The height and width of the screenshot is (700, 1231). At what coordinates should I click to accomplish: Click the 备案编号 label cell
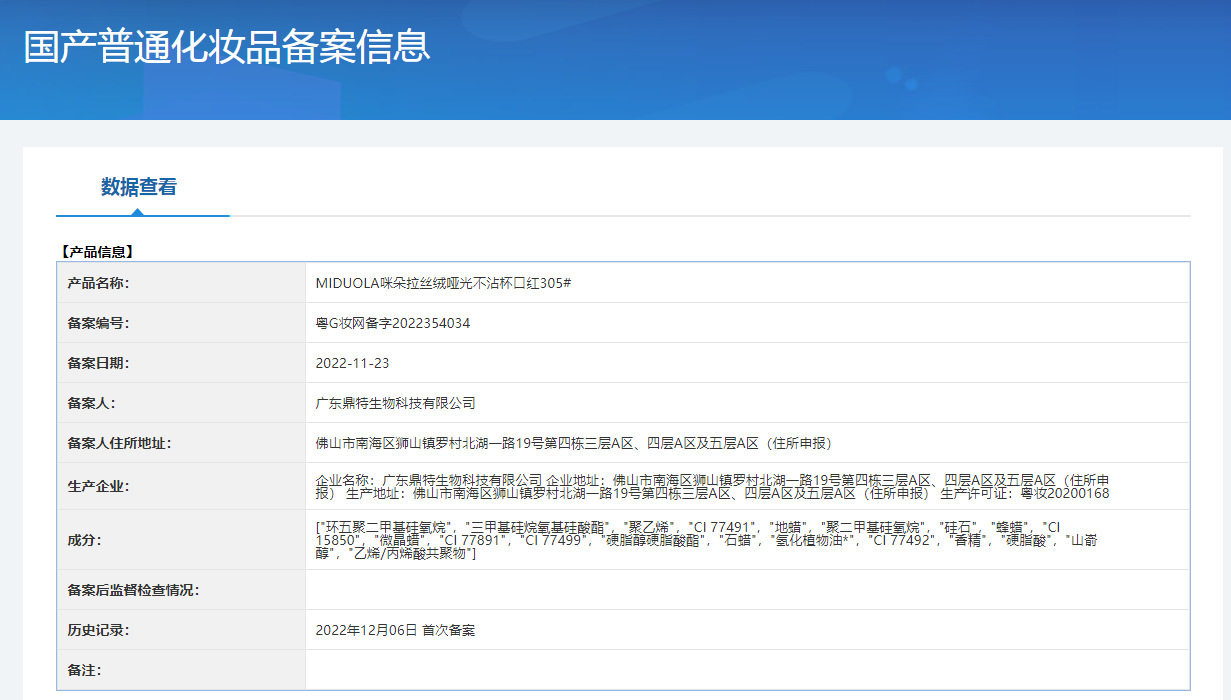click(181, 323)
